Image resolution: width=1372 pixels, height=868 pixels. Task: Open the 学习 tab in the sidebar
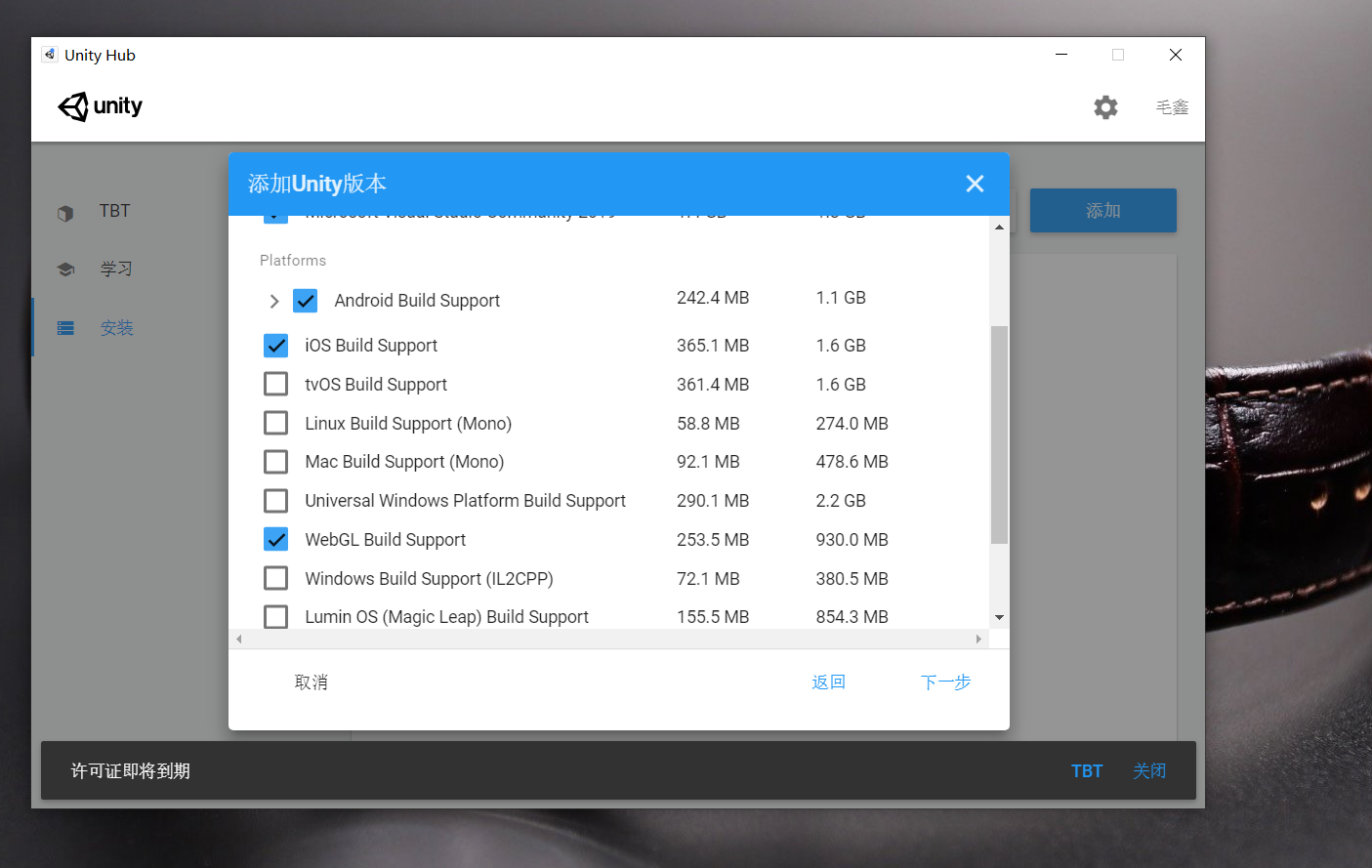pos(116,269)
